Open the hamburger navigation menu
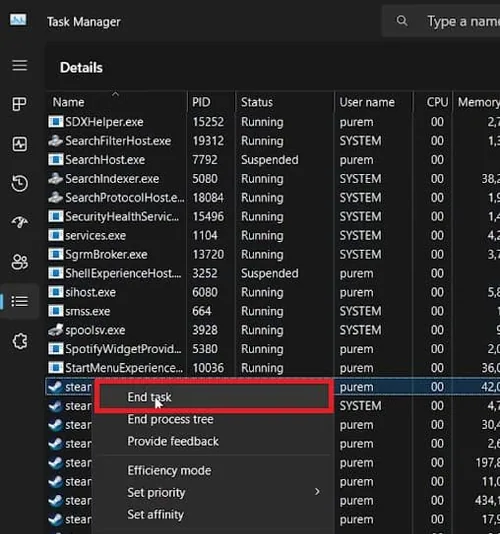500x534 pixels. tap(20, 65)
